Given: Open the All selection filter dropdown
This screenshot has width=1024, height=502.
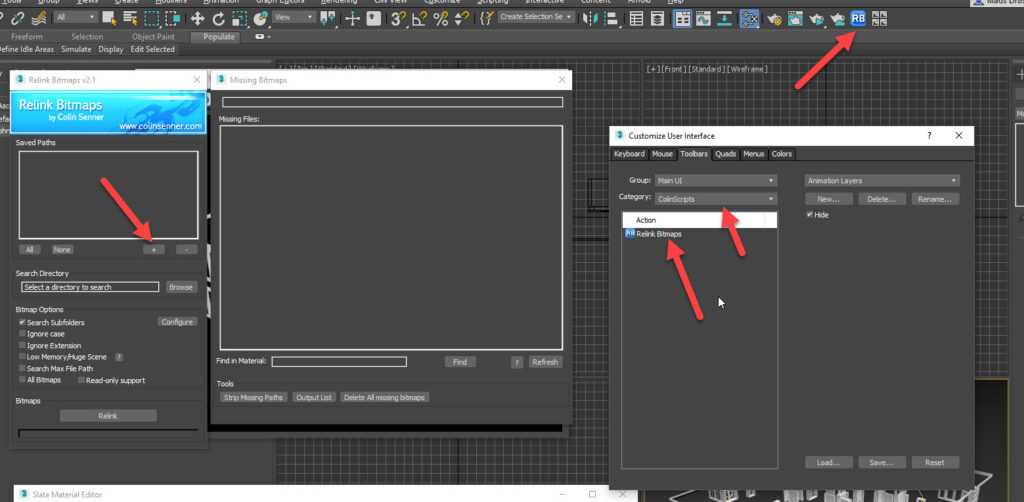Looking at the screenshot, I should point(76,18).
